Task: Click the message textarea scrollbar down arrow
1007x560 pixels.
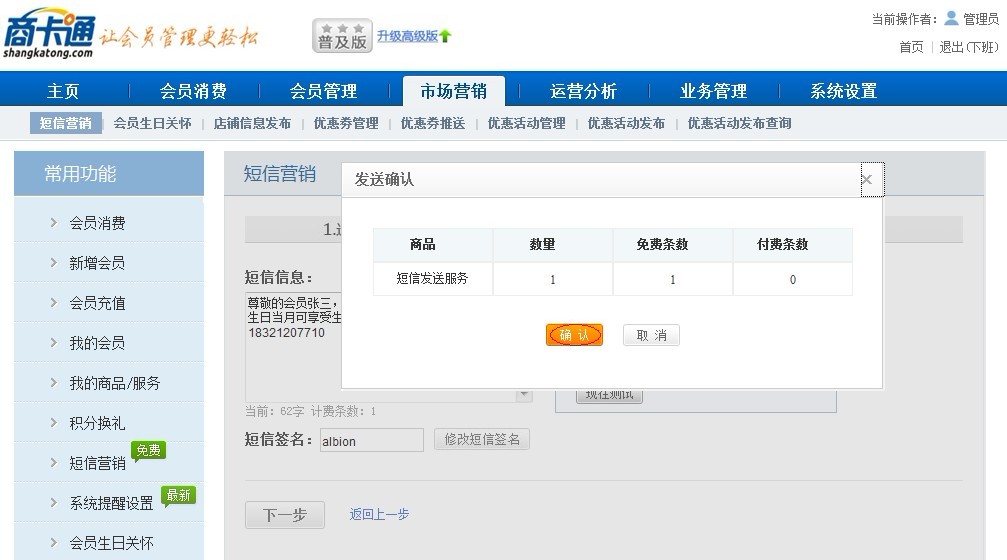Action: coord(524,395)
